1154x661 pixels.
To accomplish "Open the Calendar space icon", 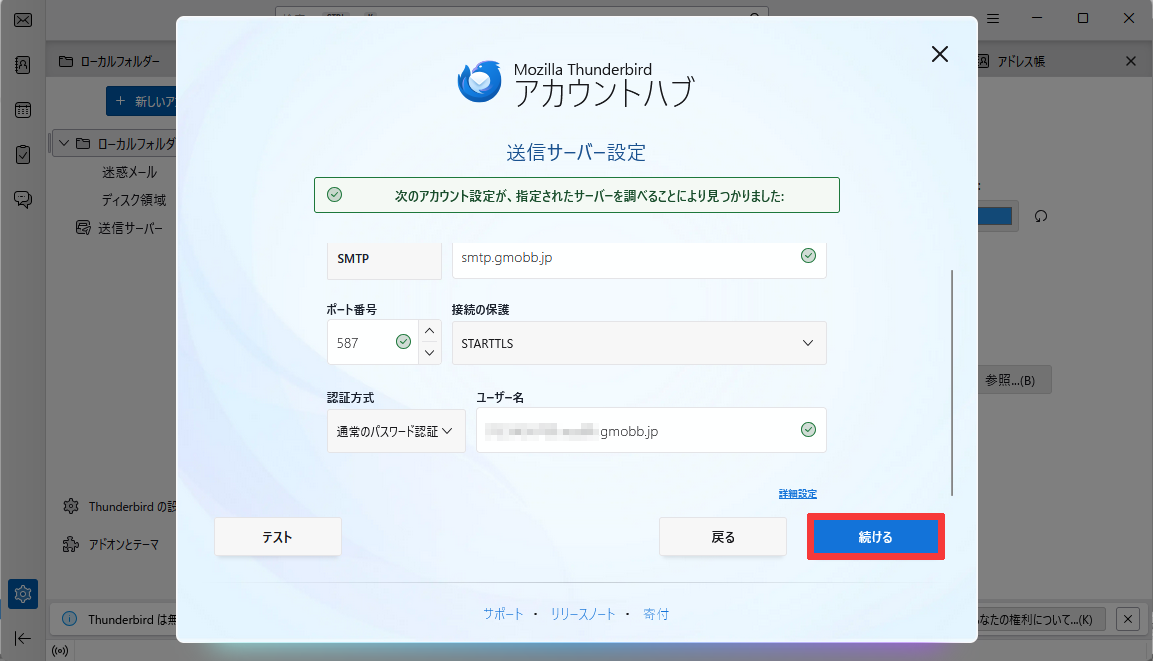I will click(22, 109).
